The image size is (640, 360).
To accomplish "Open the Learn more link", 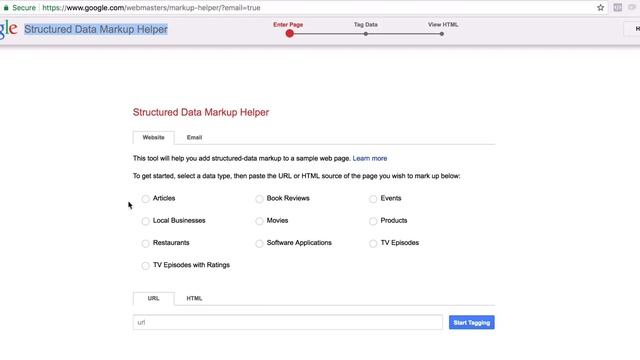I will click(370, 158).
